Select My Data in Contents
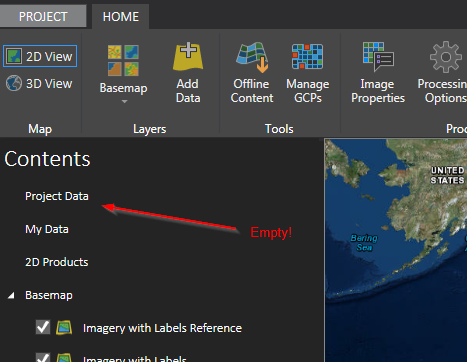The width and height of the screenshot is (467, 362). (47, 229)
